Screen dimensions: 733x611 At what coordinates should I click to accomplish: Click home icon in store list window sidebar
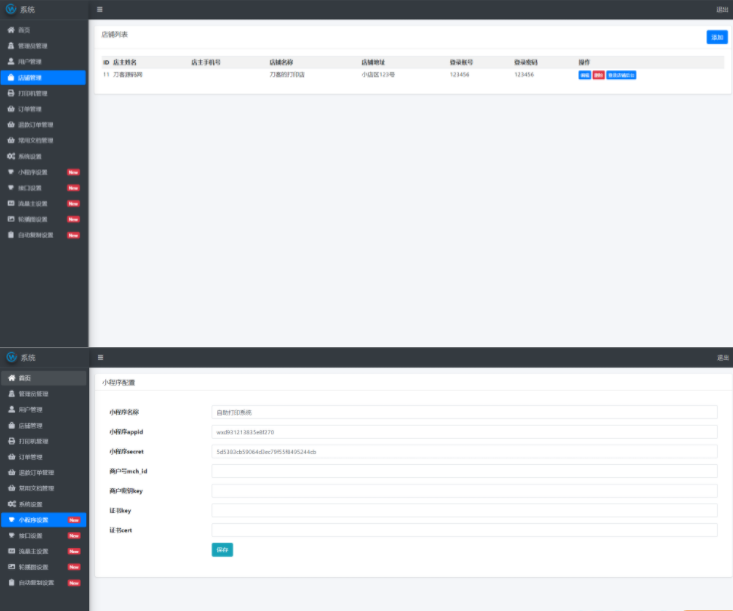[x=11, y=30]
